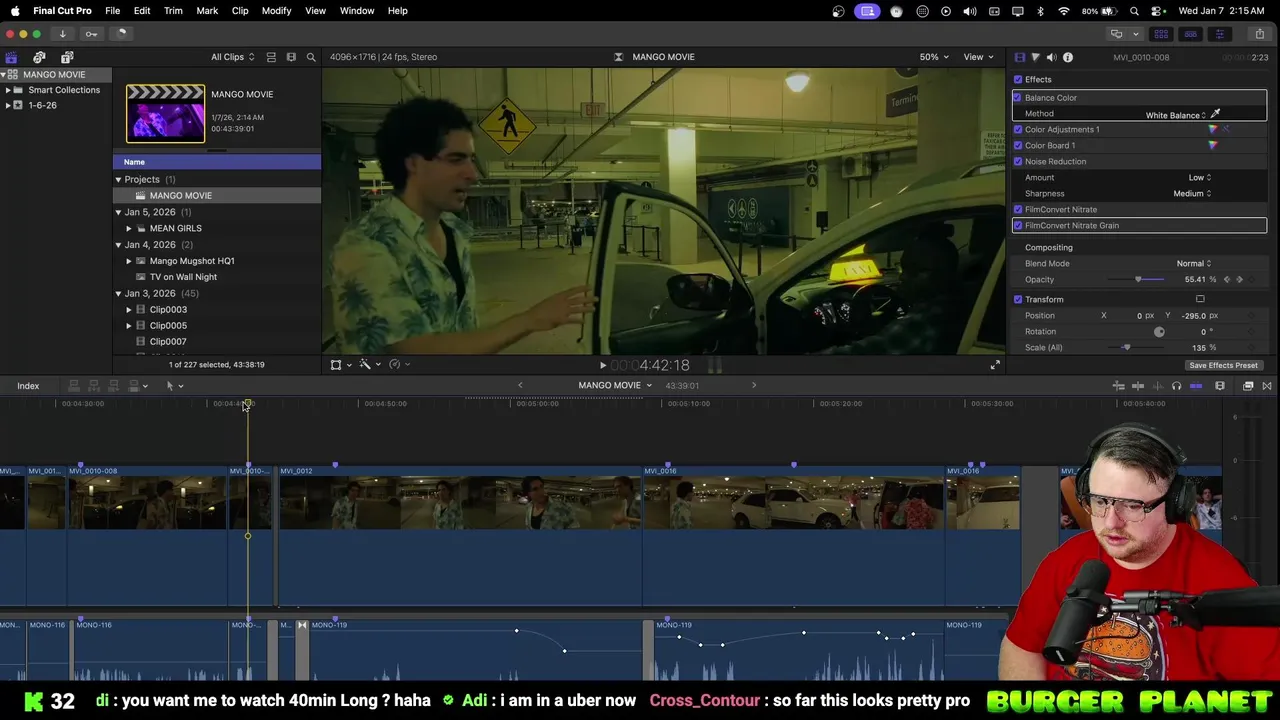Change Sharpness from Medium
Viewport: 1280px width, 720px height.
pyautogui.click(x=1192, y=193)
